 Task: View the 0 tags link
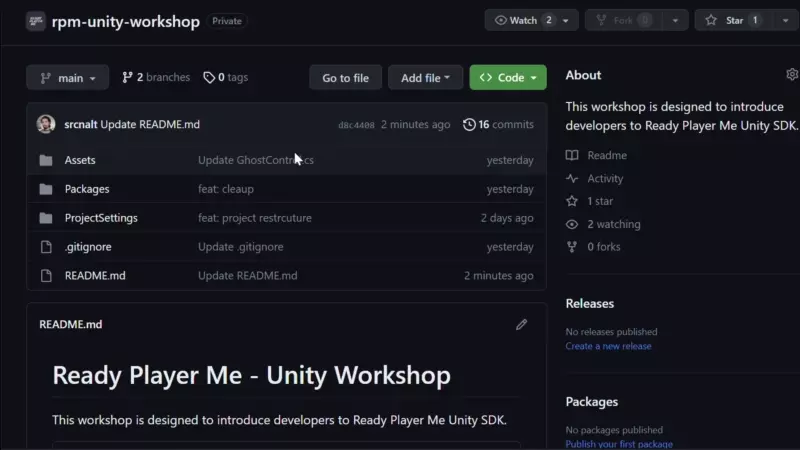226,77
